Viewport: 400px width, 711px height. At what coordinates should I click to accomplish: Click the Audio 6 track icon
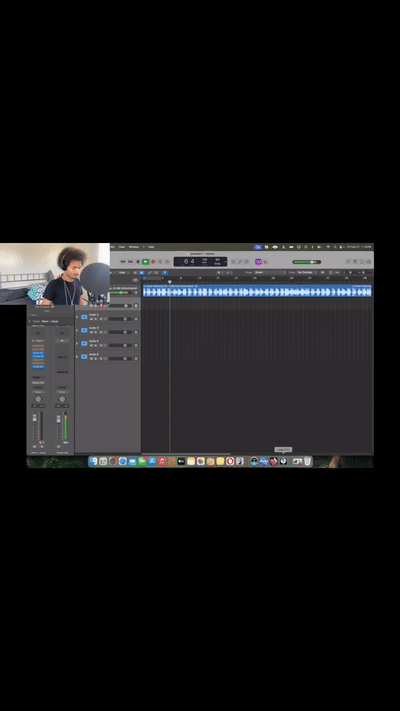pos(84,356)
